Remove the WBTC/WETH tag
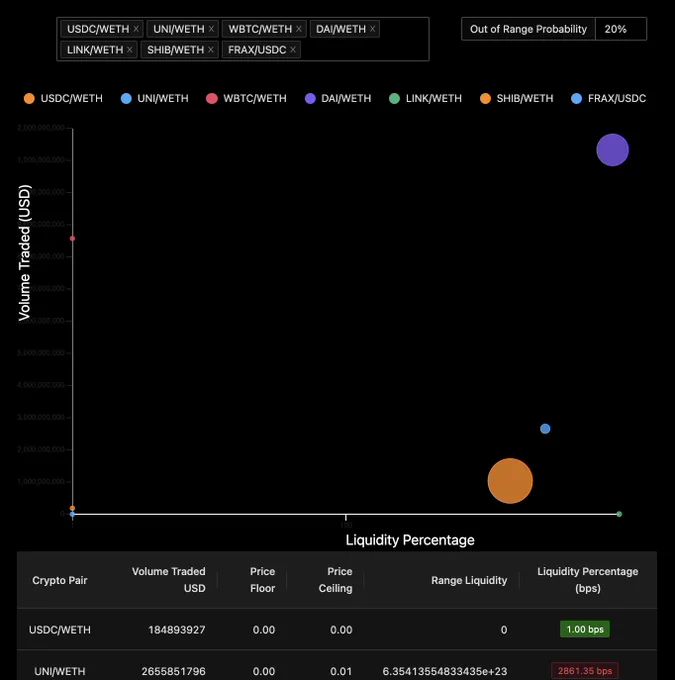The image size is (675, 680). tap(298, 29)
